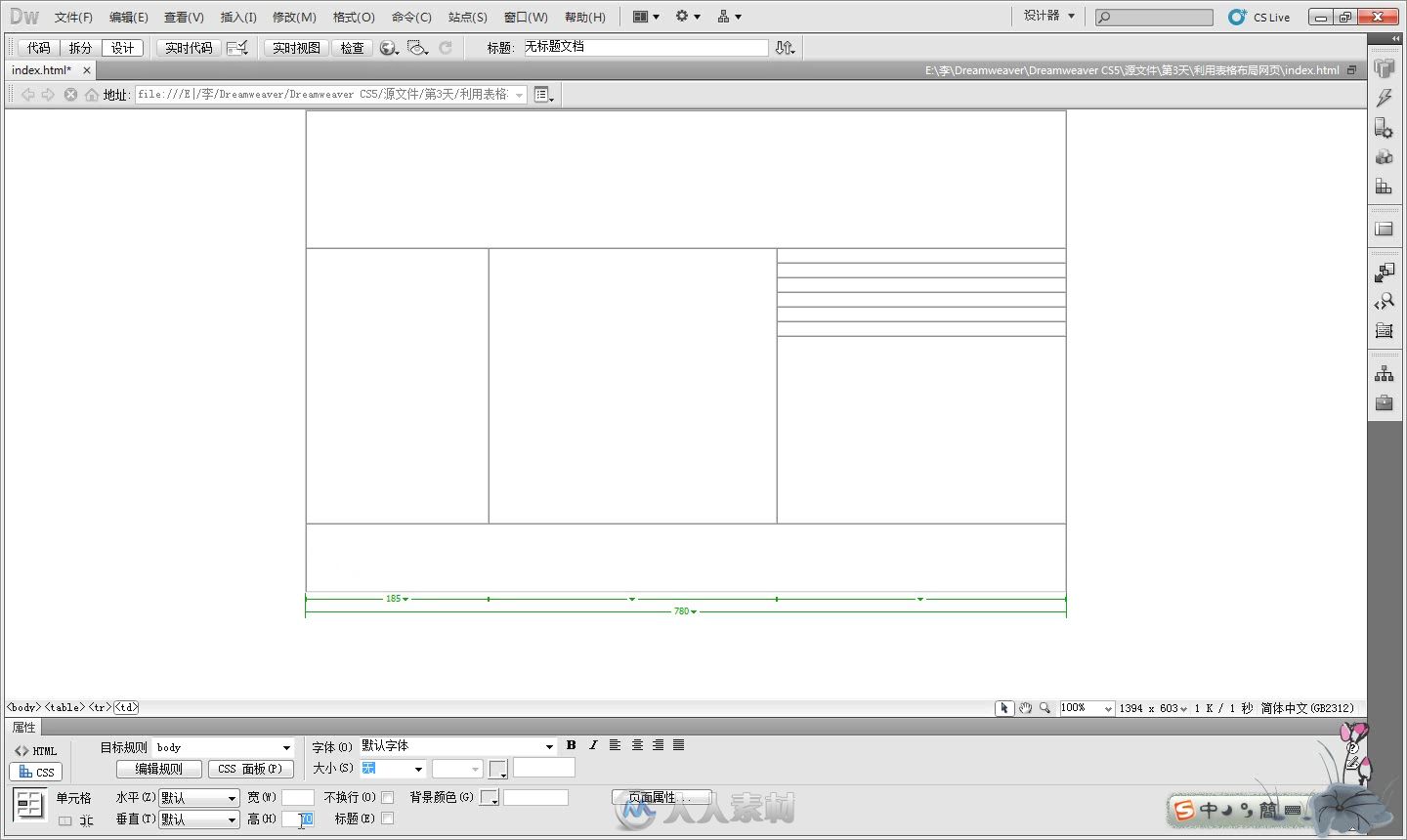Open the lightning bolt Bindings panel icon
The image size is (1407, 840).
click(x=1384, y=98)
